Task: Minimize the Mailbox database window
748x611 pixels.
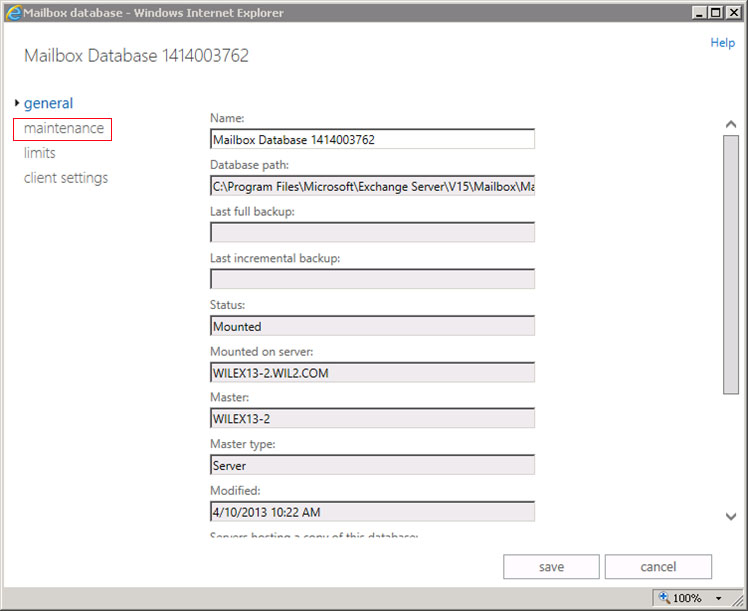Action: click(x=699, y=13)
